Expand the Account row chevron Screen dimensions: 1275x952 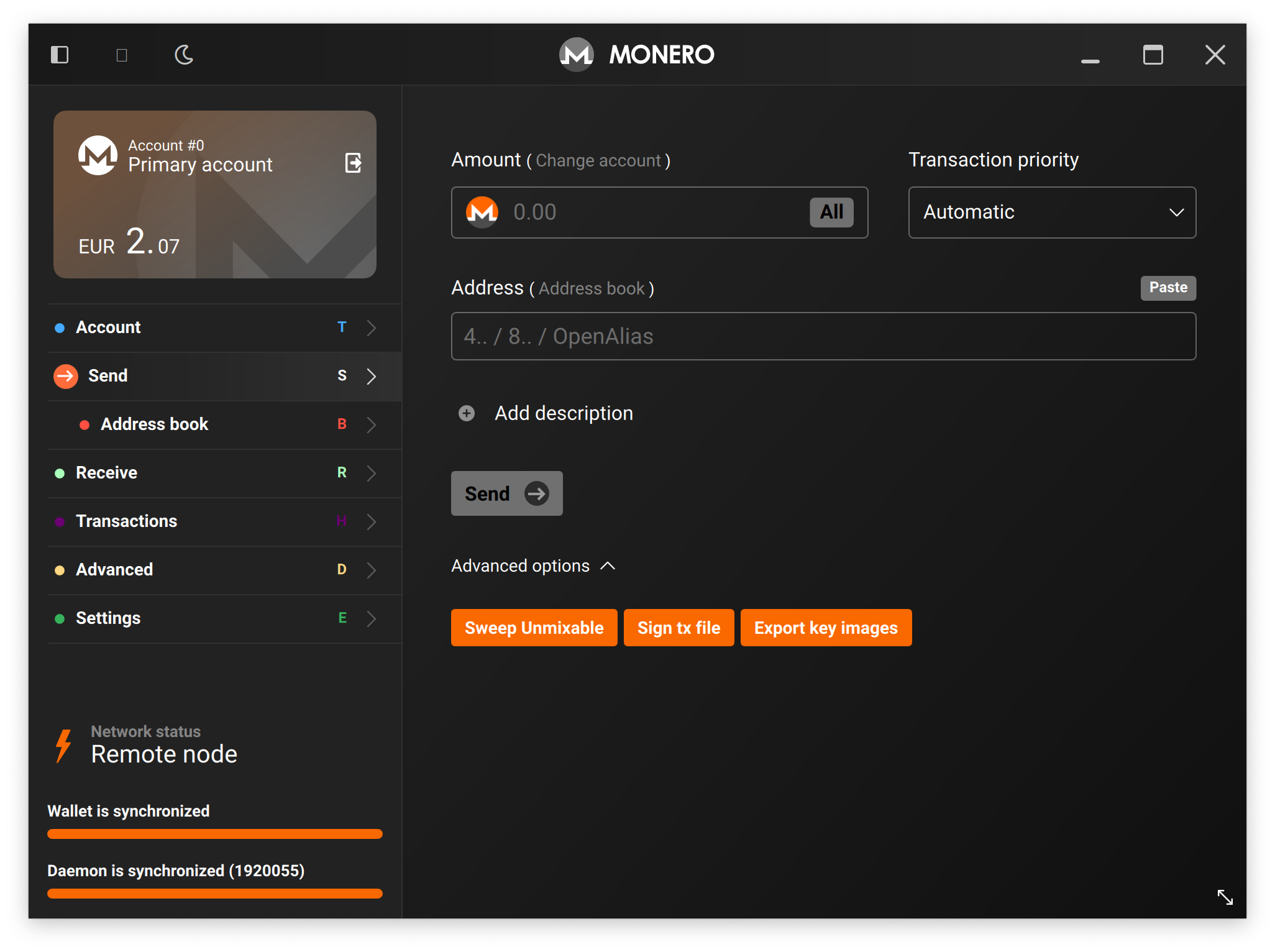[372, 327]
